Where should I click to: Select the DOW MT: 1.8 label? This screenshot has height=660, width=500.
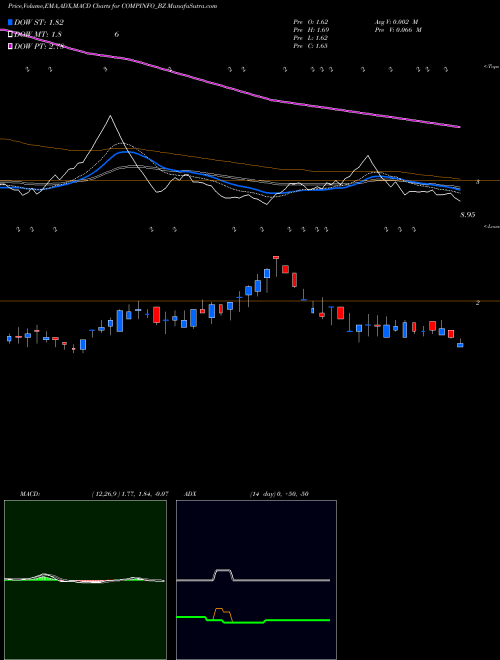click(38, 34)
